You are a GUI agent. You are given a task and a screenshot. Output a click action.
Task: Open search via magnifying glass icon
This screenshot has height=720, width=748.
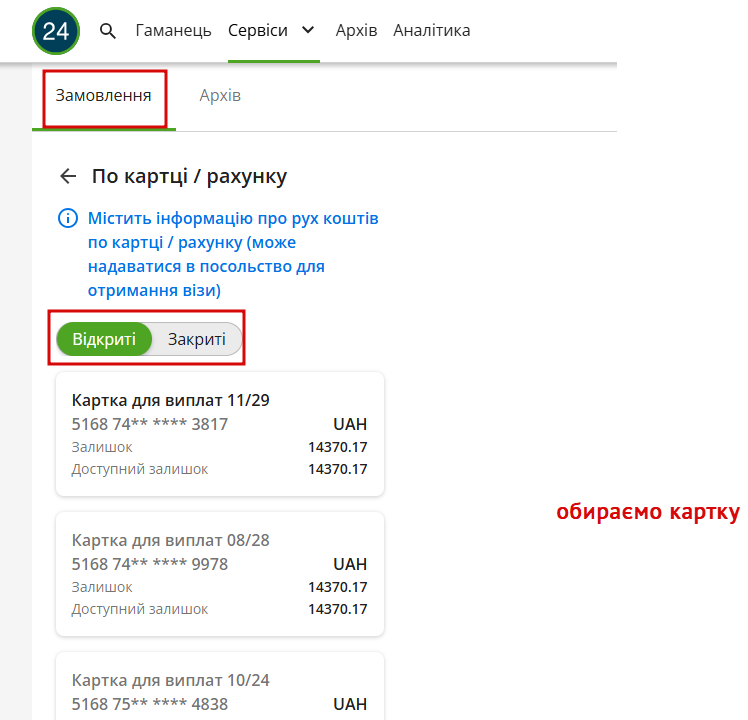point(108,31)
